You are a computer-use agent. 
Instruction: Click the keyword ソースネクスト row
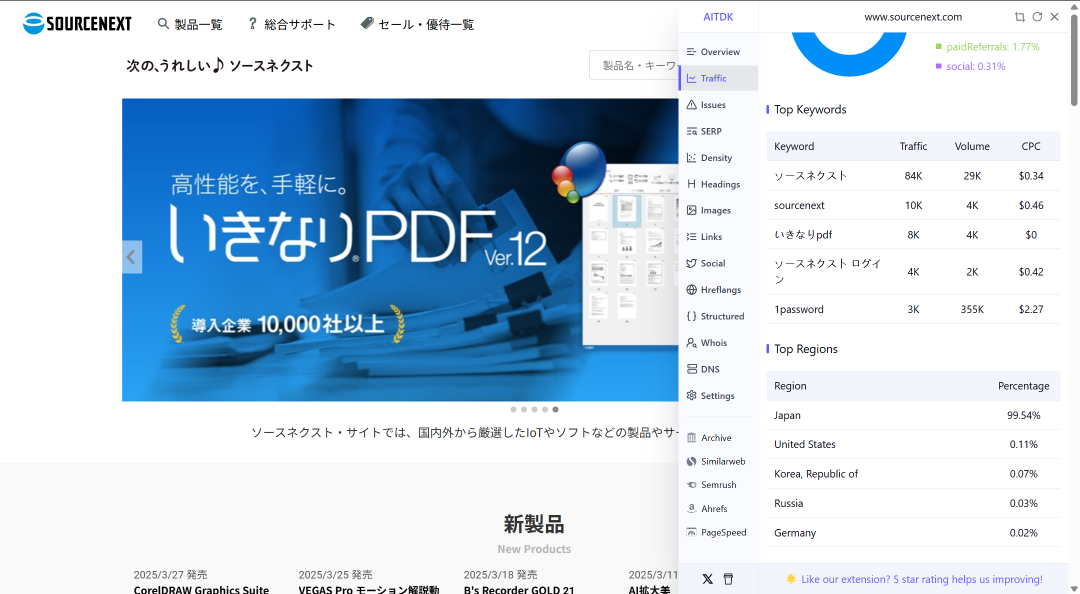click(913, 176)
